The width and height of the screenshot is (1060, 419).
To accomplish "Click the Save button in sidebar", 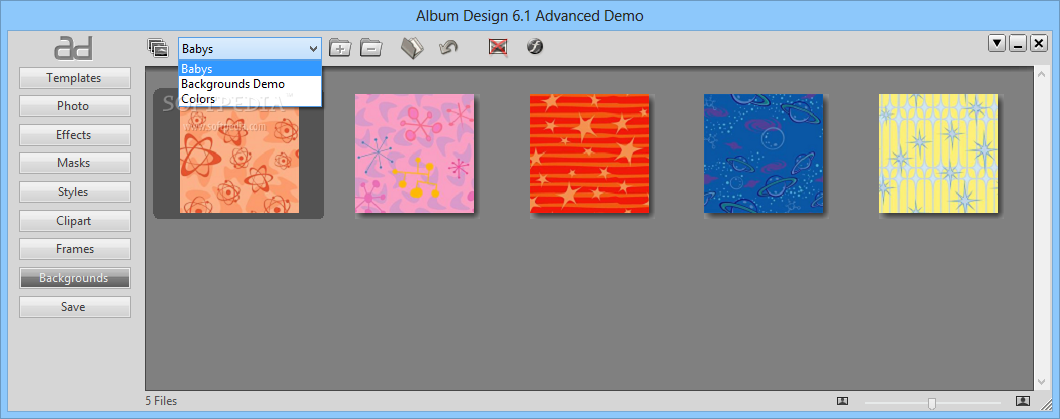I will pos(74,306).
